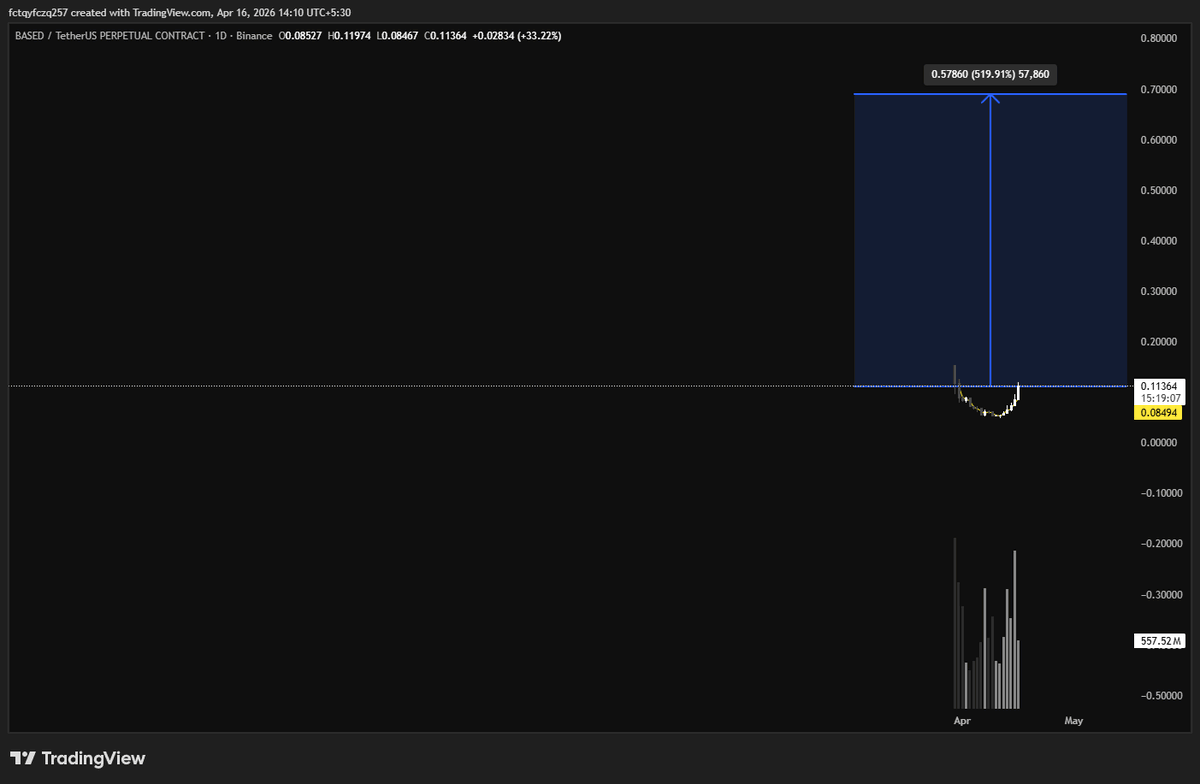Click the candle countdown timer 15:19:07
This screenshot has width=1200, height=784.
(1159, 397)
